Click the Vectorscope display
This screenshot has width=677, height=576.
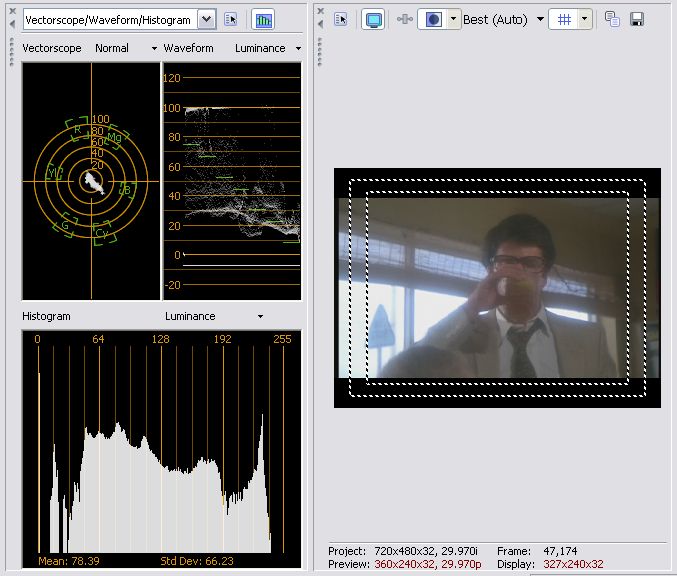(x=91, y=181)
